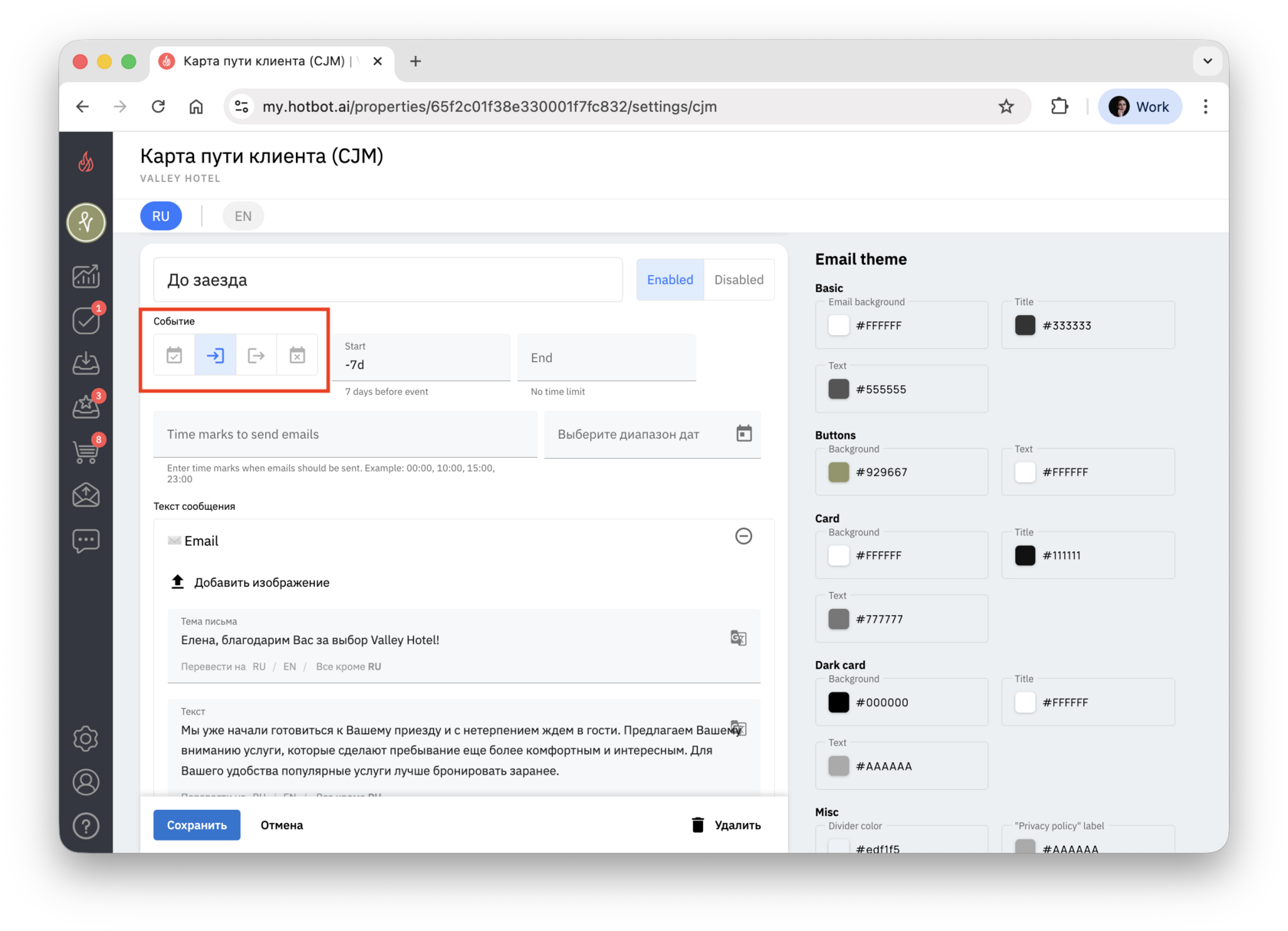Collapse the Email section with minus icon

[x=744, y=536]
